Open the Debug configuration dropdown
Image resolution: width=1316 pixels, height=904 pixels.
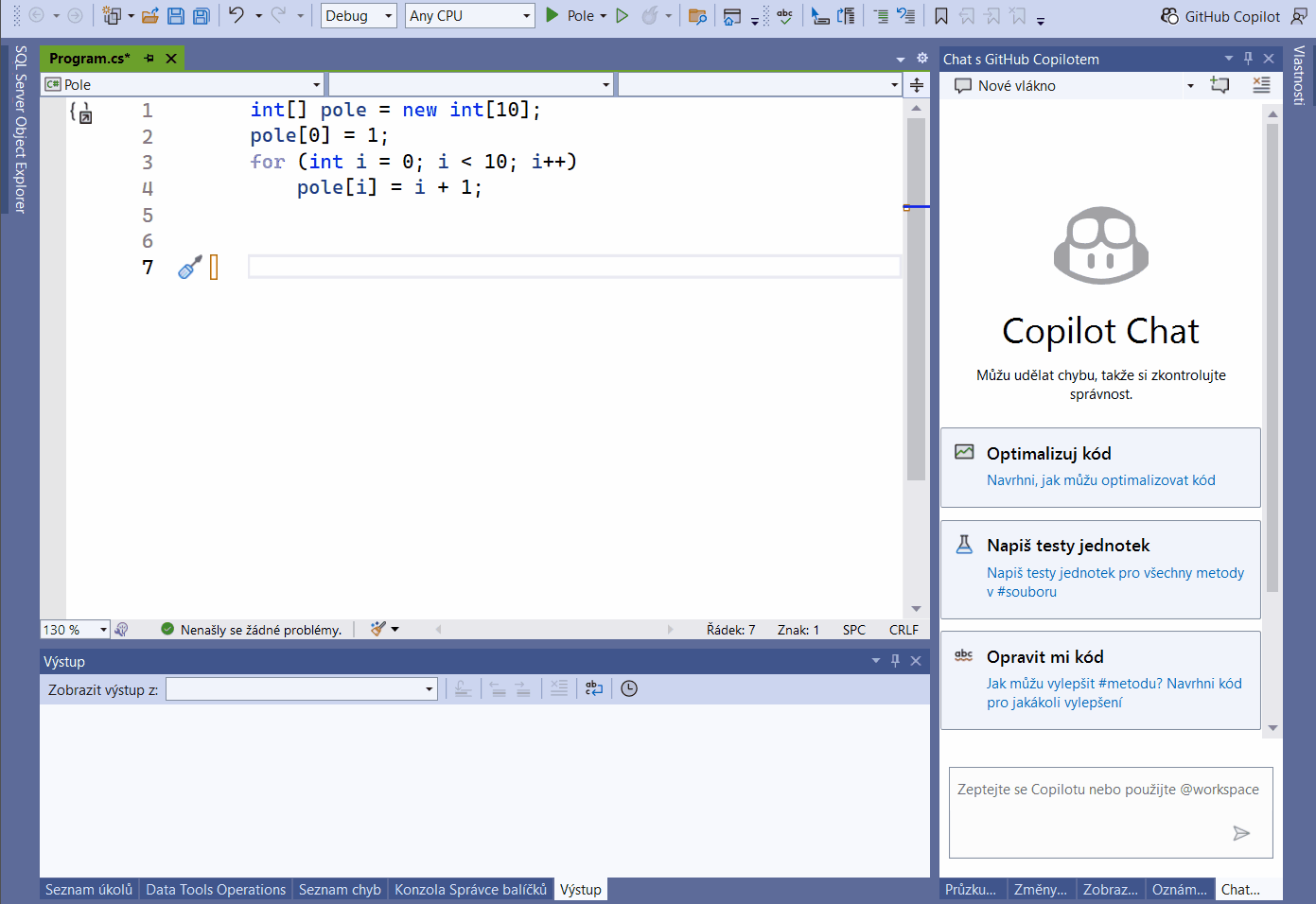359,16
